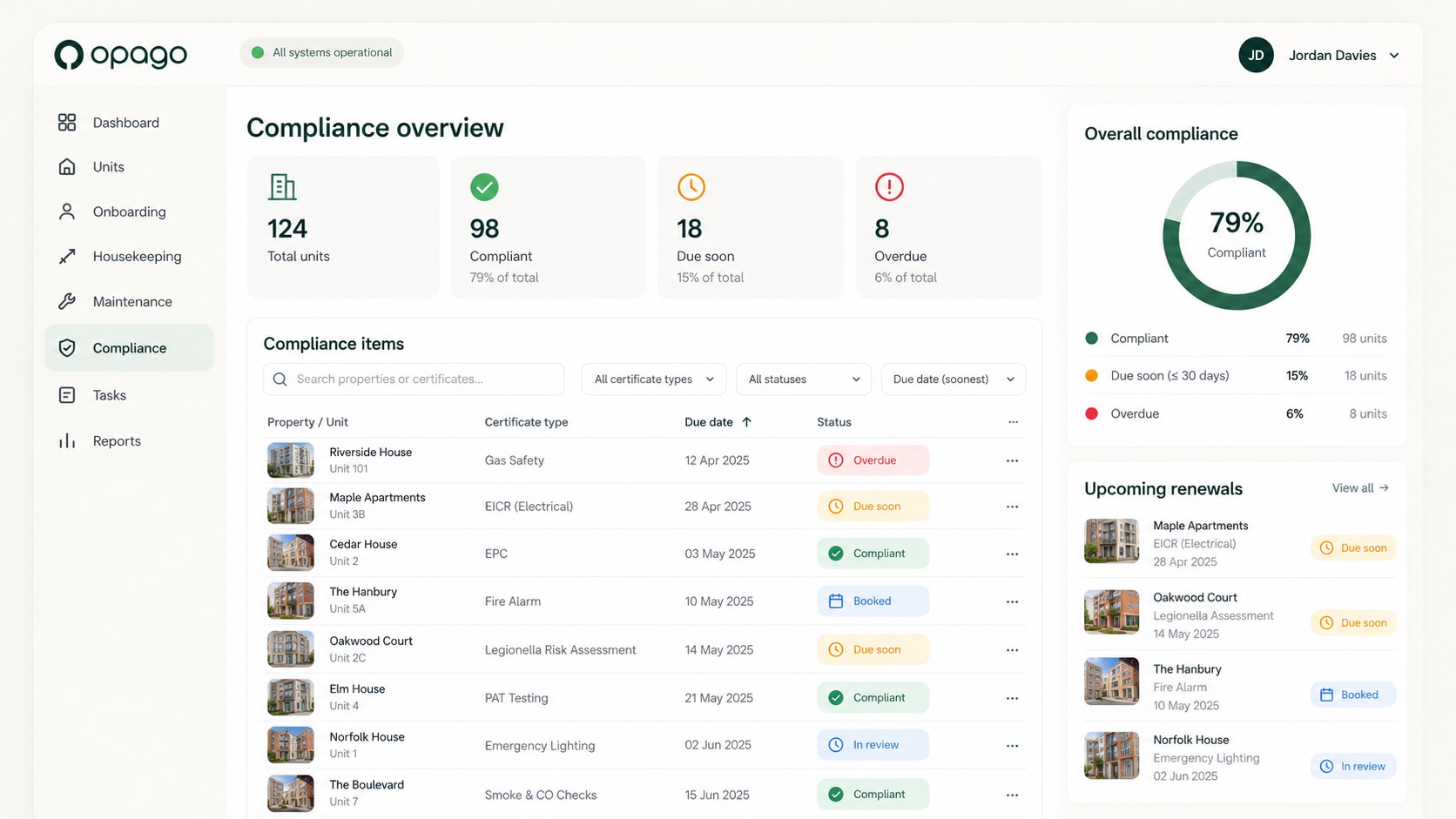
Task: Open the All certificate types dropdown
Action: [654, 379]
